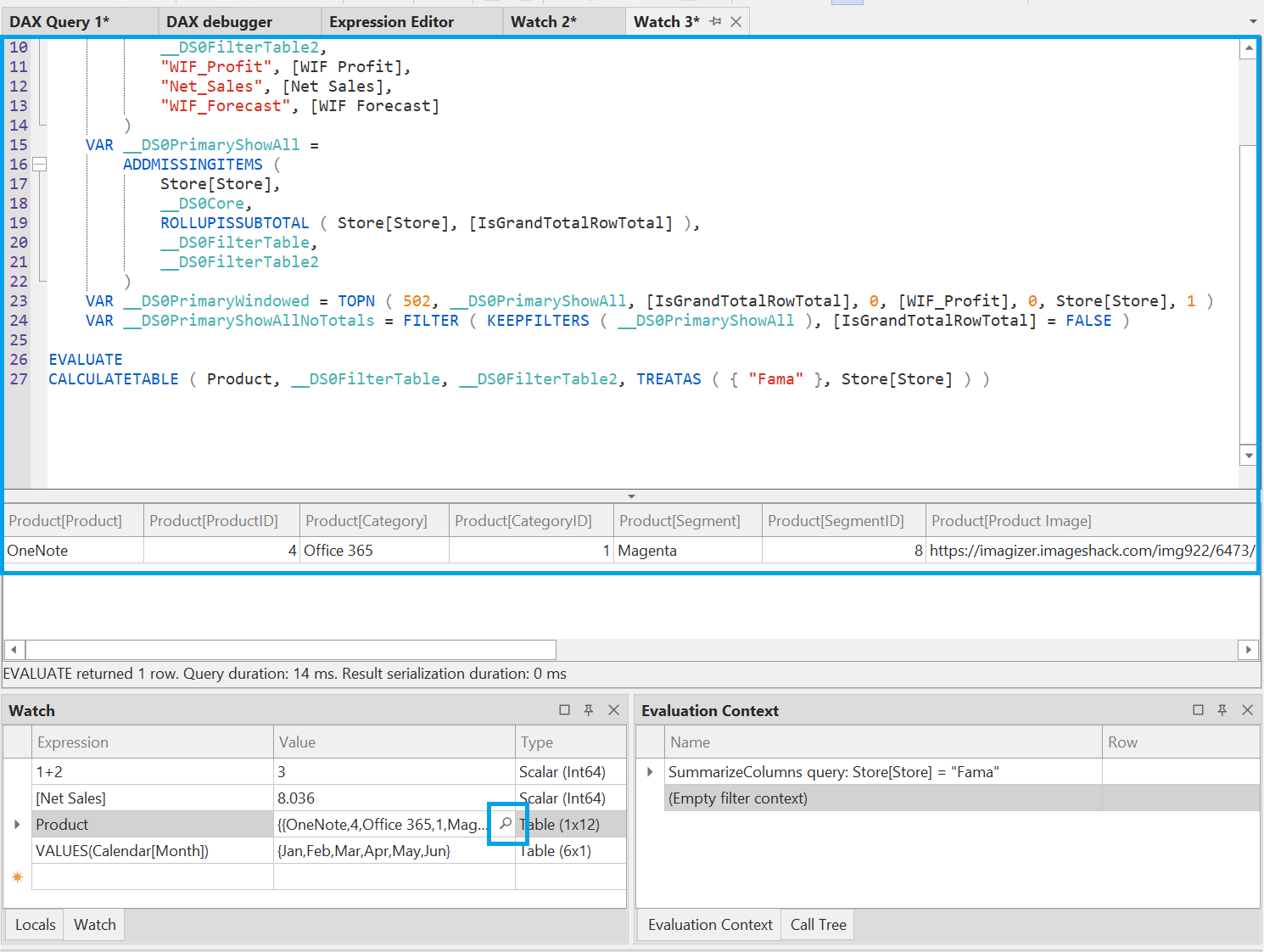This screenshot has height=952, width=1264.
Task: Open the tab list dropdown arrow
Action: [x=1253, y=22]
